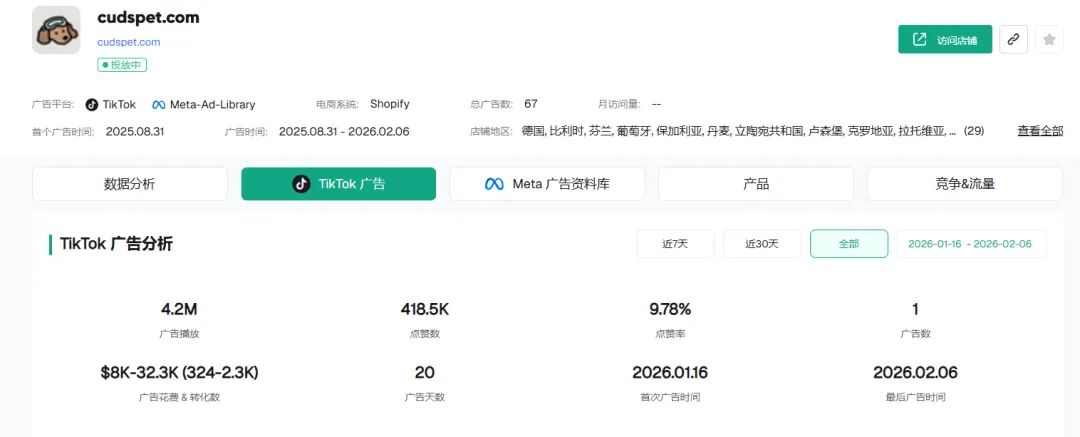Switch to the 产品 tab
The height and width of the screenshot is (437, 1080).
(756, 184)
